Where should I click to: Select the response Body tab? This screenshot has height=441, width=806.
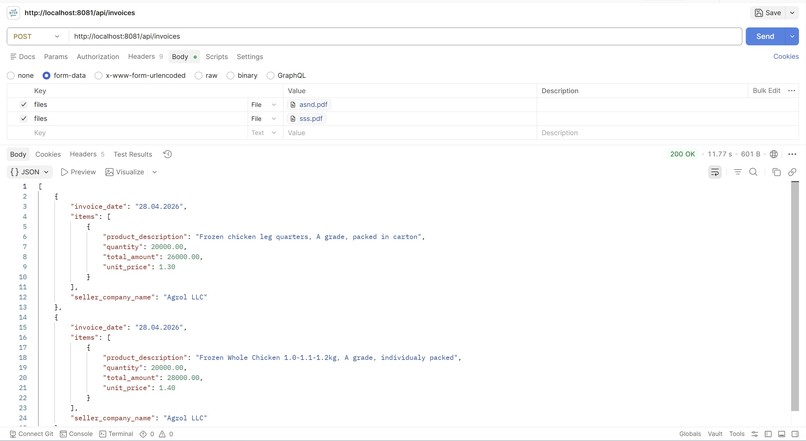click(18, 154)
